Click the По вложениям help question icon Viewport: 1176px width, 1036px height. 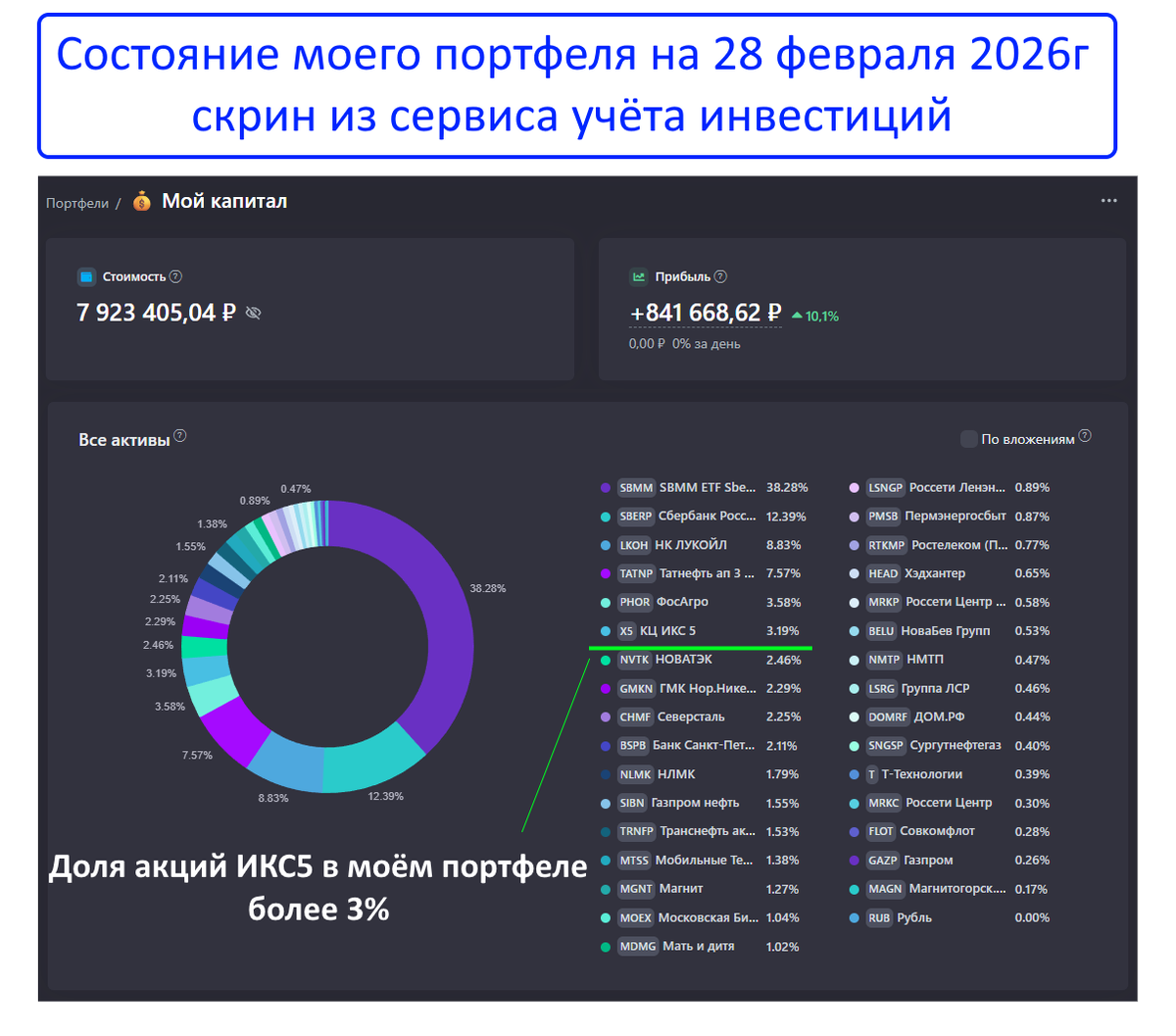tap(1084, 434)
